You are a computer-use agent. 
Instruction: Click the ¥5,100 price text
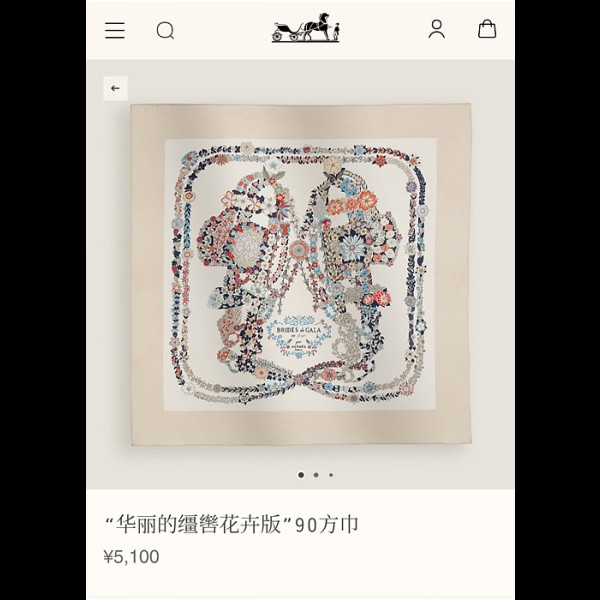131,557
